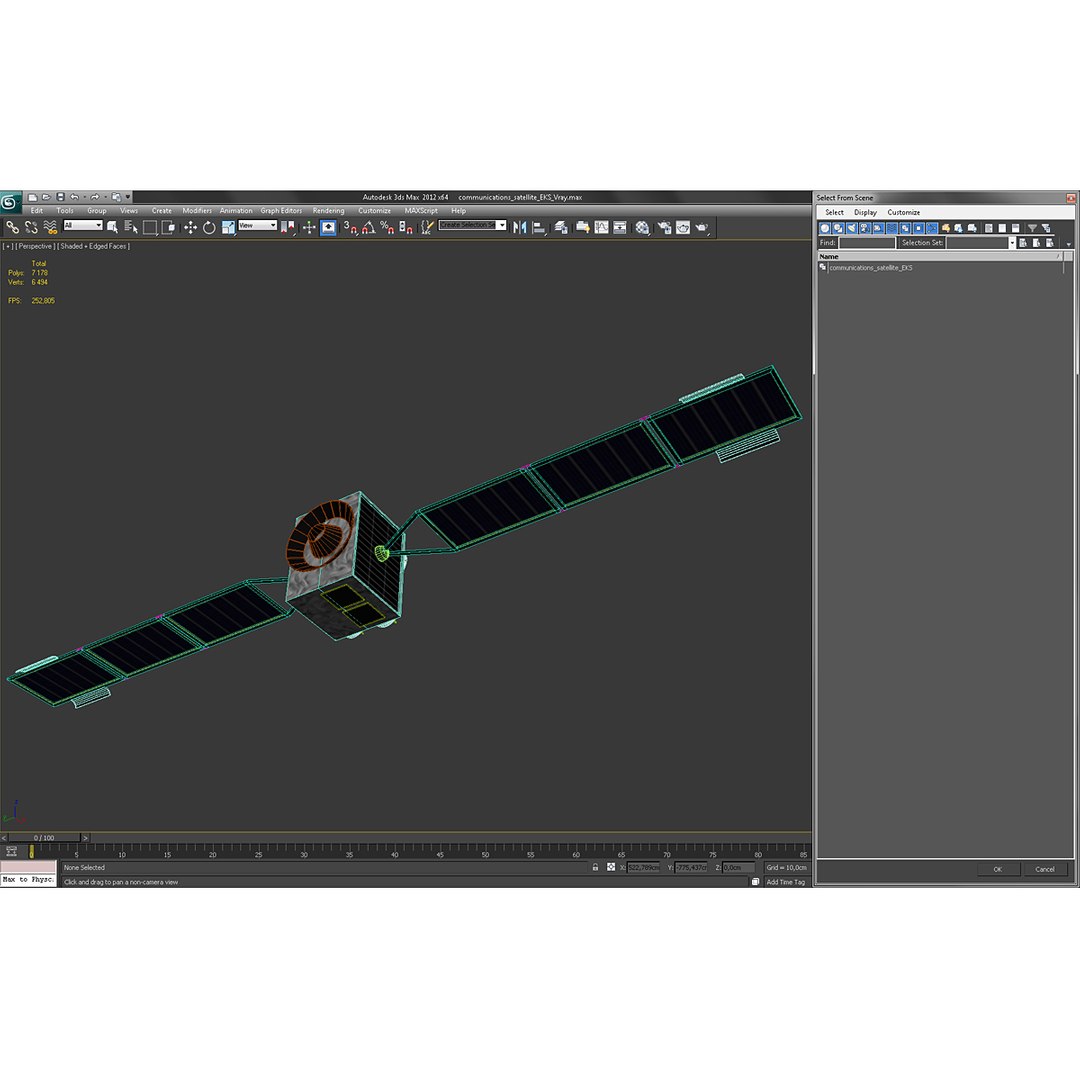Toggle the Angle Snap button

pos(368,227)
